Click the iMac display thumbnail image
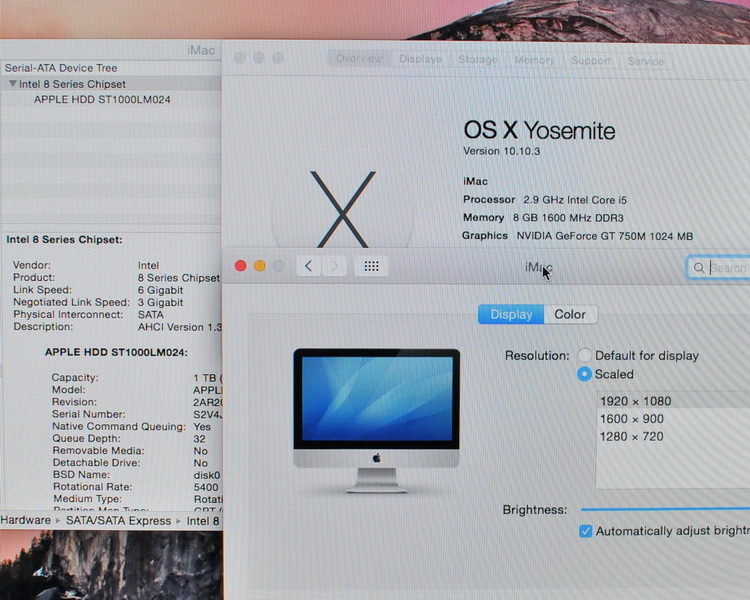Viewport: 750px width, 600px height. tap(376, 421)
